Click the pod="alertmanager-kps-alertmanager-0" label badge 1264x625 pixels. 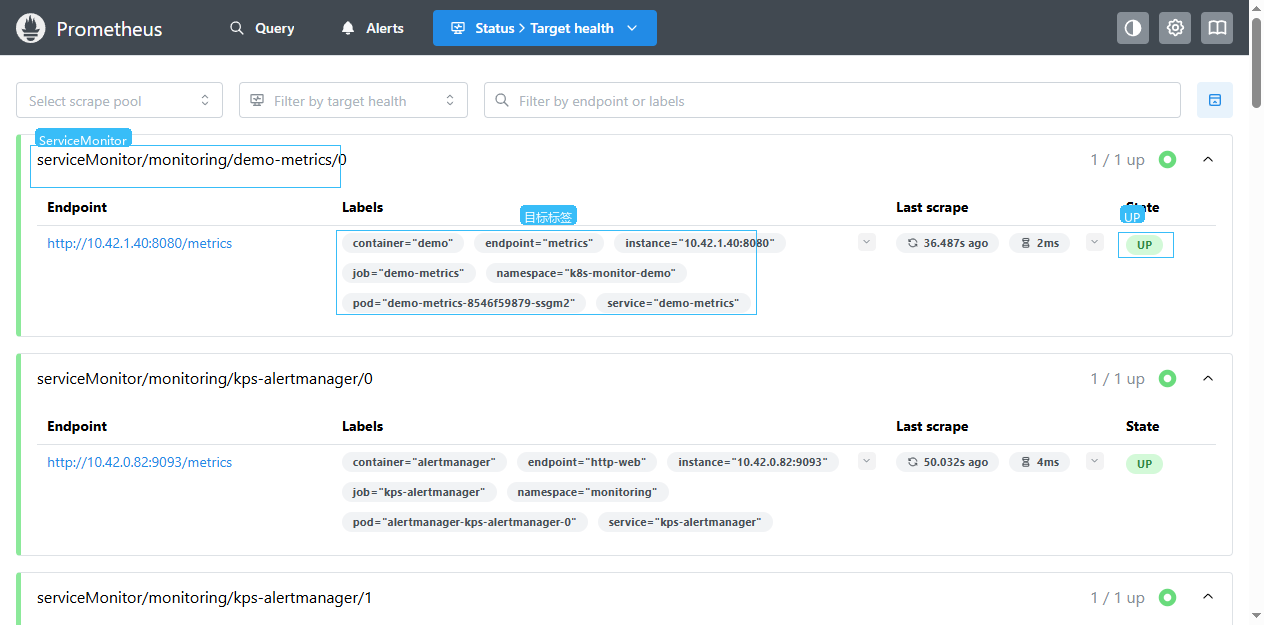(465, 522)
